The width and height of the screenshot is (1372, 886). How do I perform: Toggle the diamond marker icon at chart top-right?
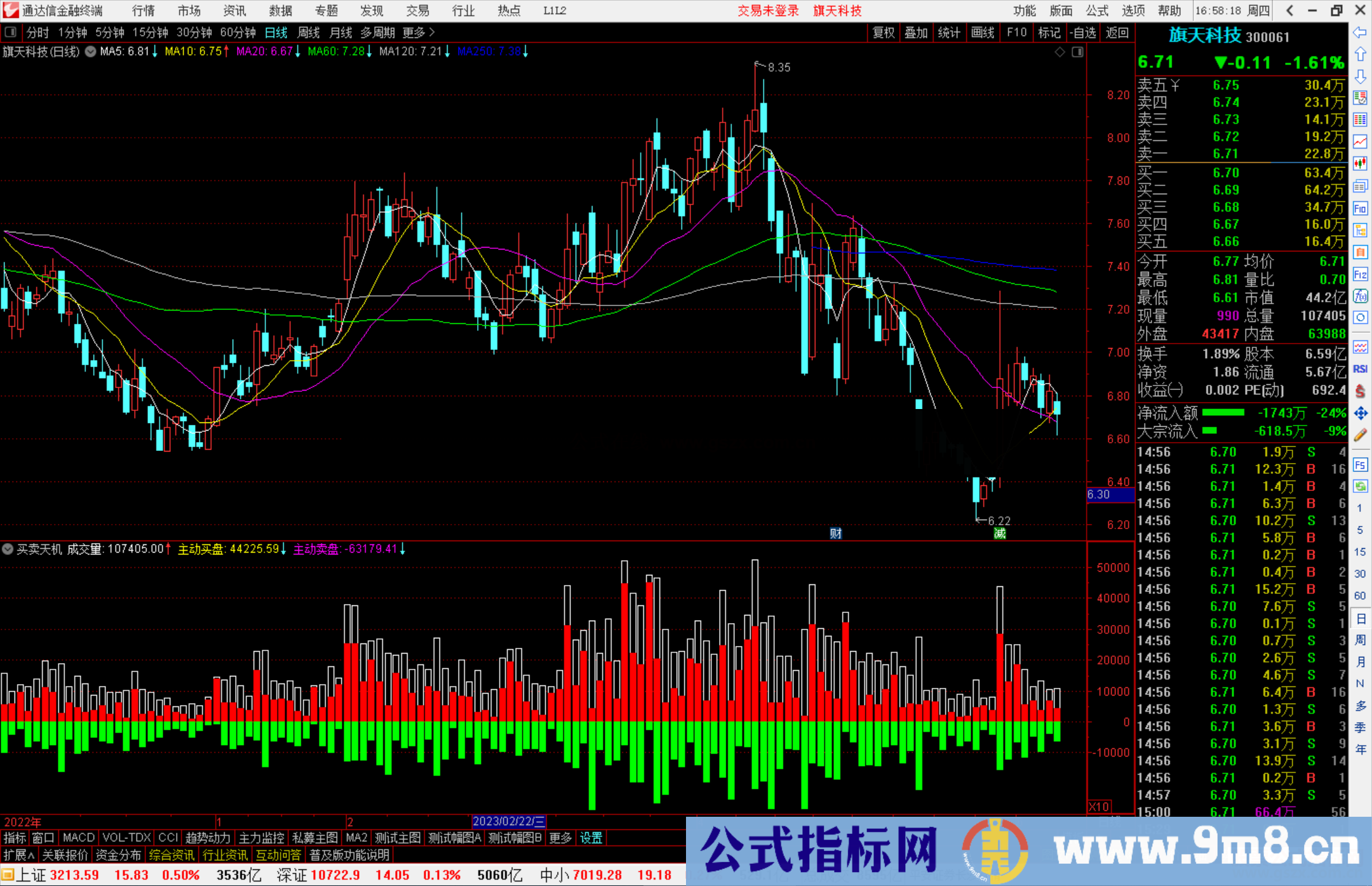(1059, 52)
